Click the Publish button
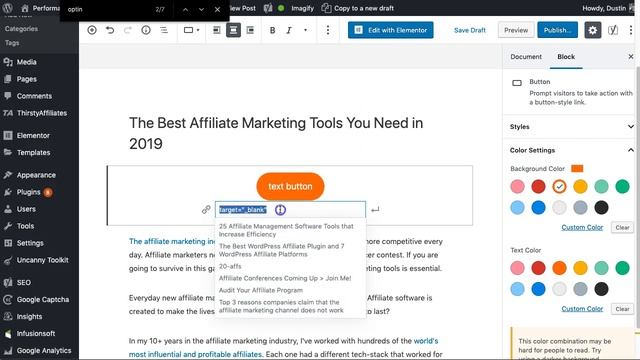The image size is (640, 360). 557,30
